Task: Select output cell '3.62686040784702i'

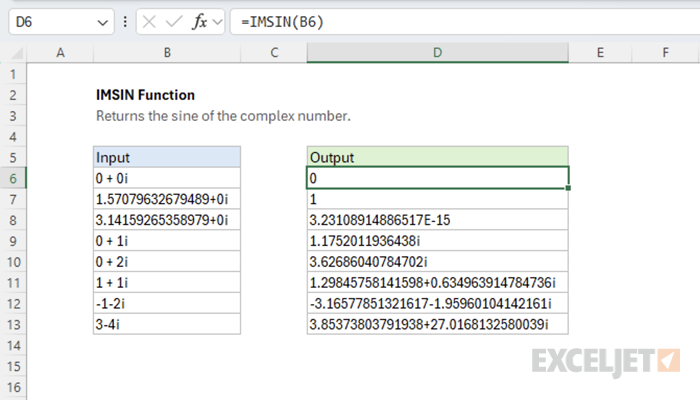Action: pyautogui.click(x=438, y=262)
